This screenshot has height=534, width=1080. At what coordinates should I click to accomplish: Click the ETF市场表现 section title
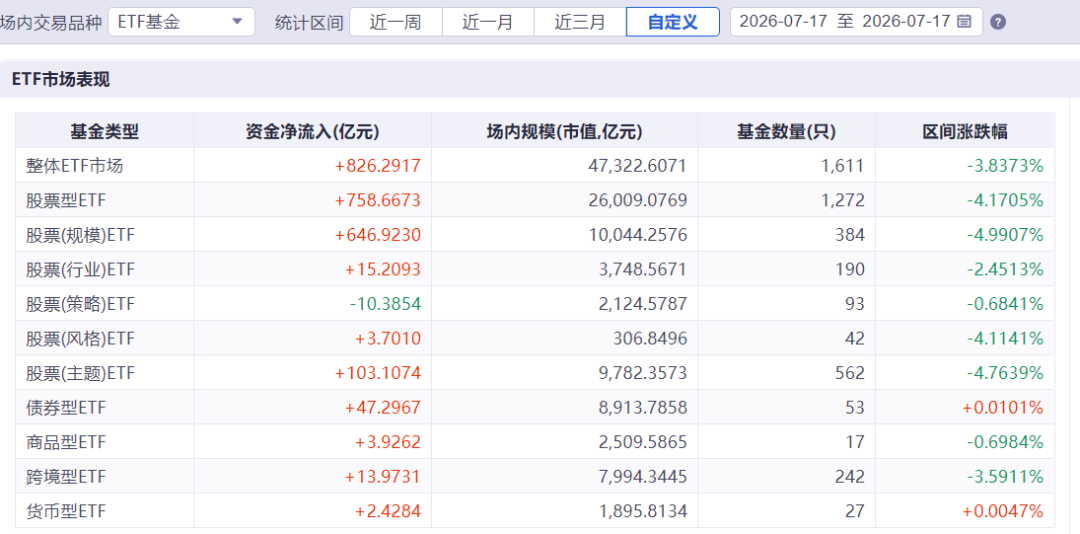point(61,80)
